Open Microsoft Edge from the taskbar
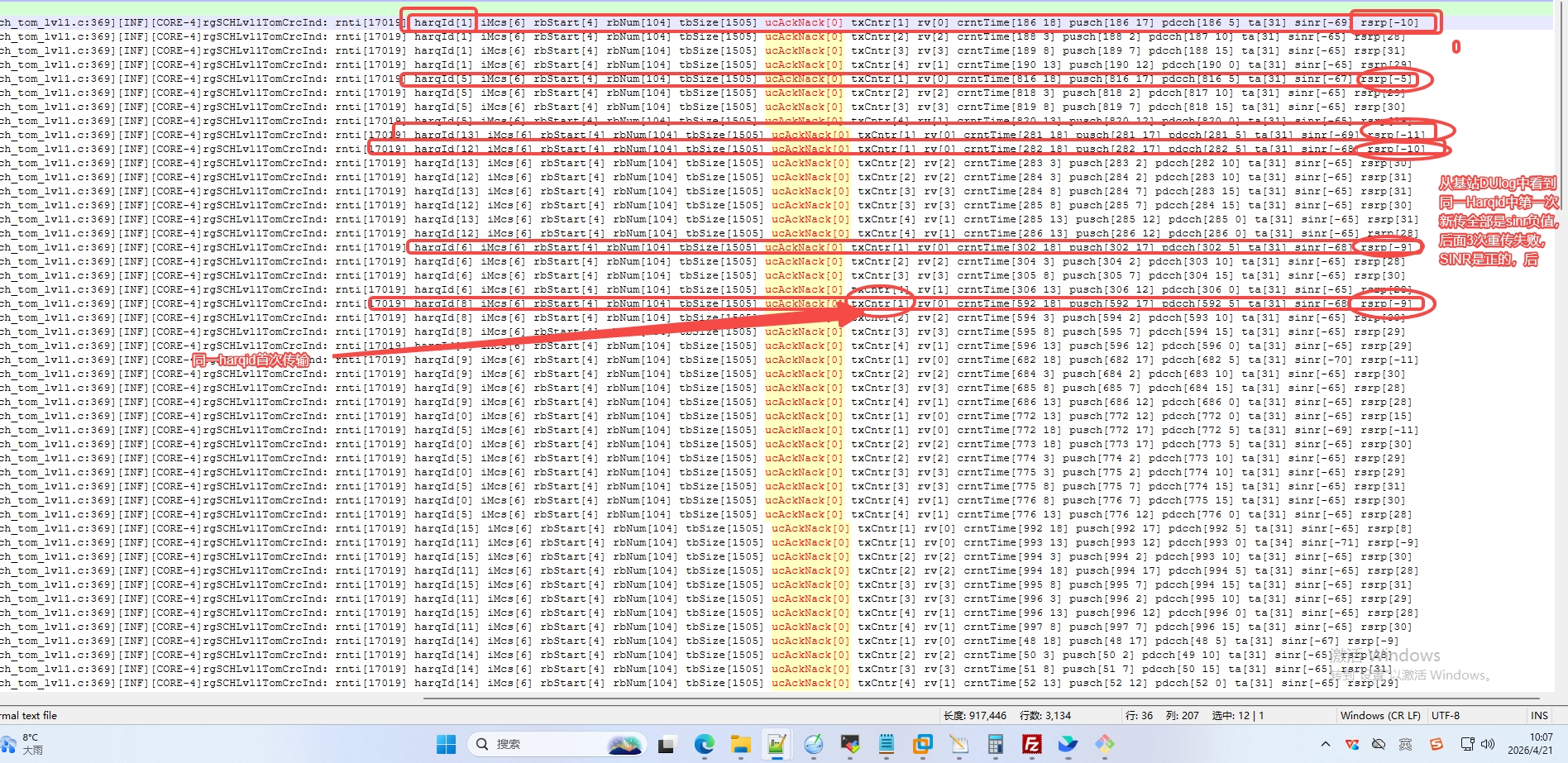 (x=704, y=745)
